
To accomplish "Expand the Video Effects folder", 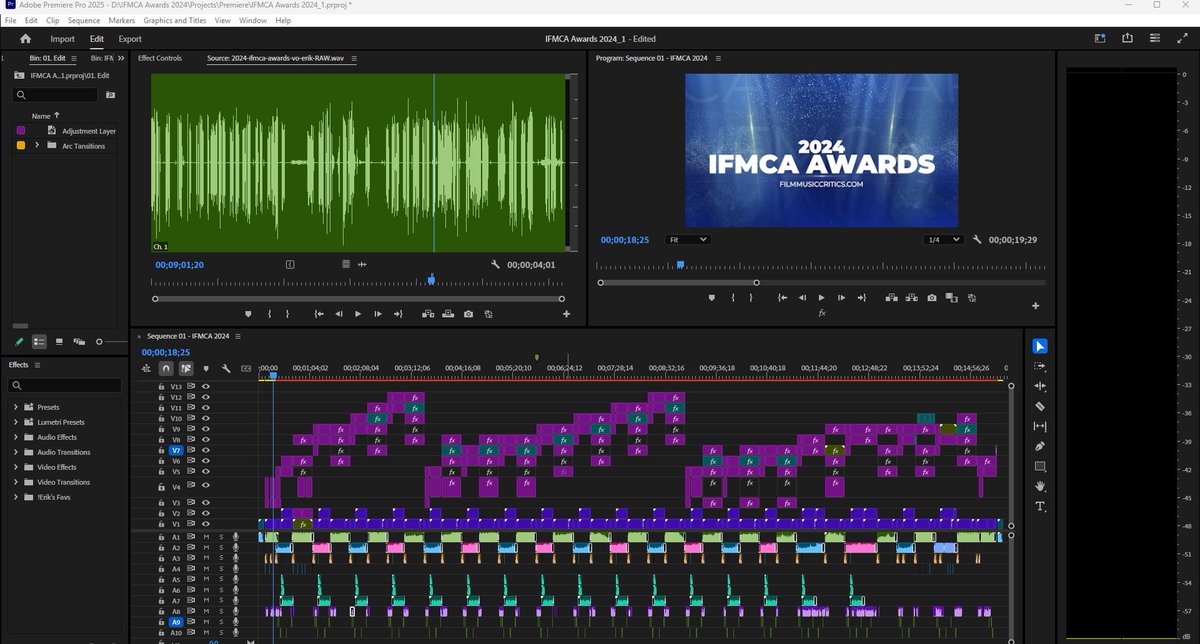I will (16, 467).
